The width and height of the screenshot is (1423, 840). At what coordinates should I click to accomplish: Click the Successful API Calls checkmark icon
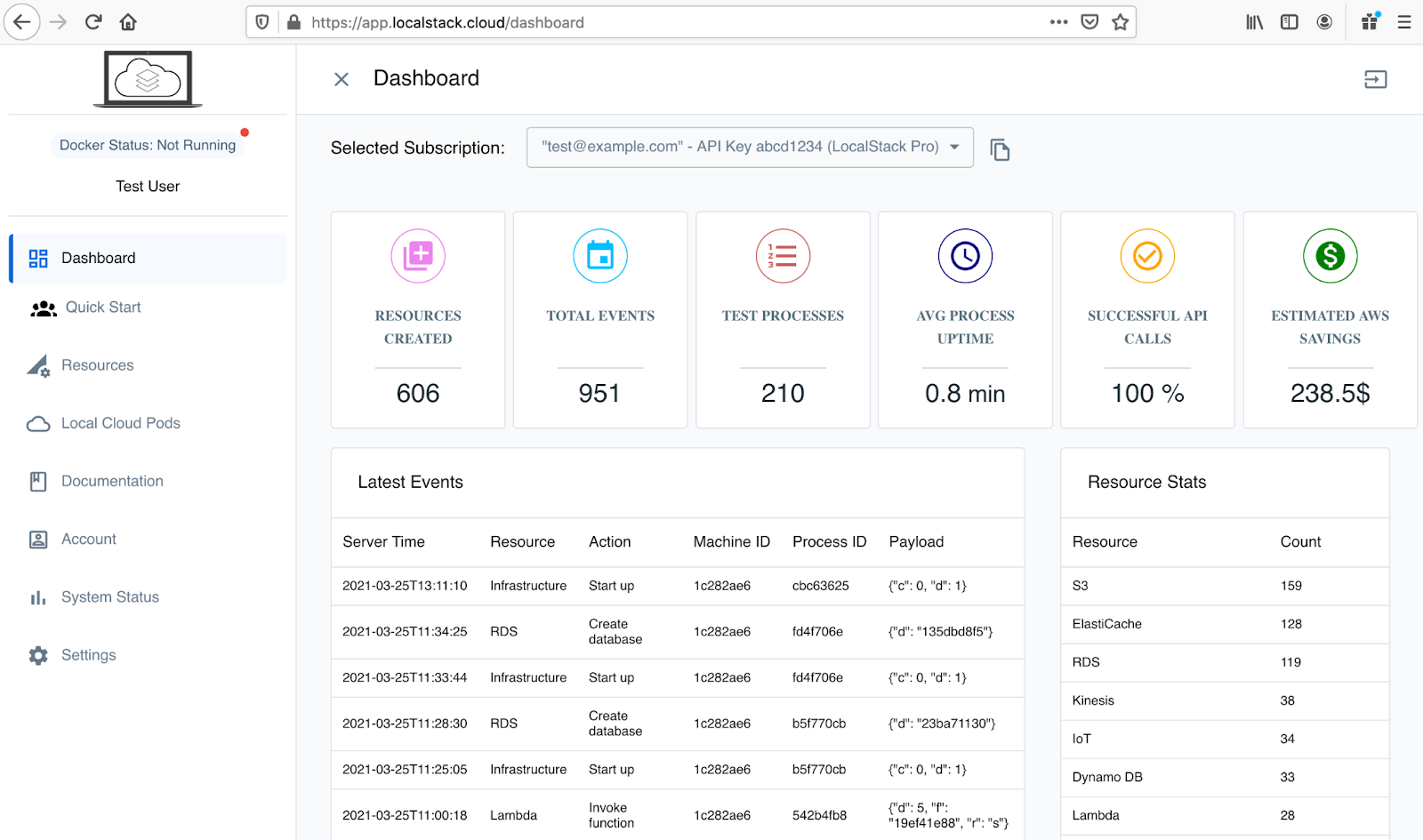(1147, 256)
